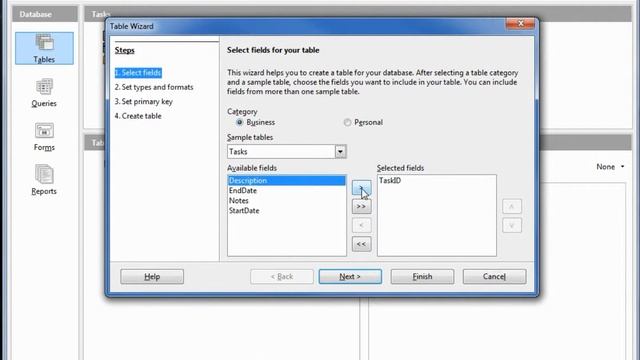Open the Reports section in Database pane
The height and width of the screenshot is (360, 640).
click(x=44, y=180)
